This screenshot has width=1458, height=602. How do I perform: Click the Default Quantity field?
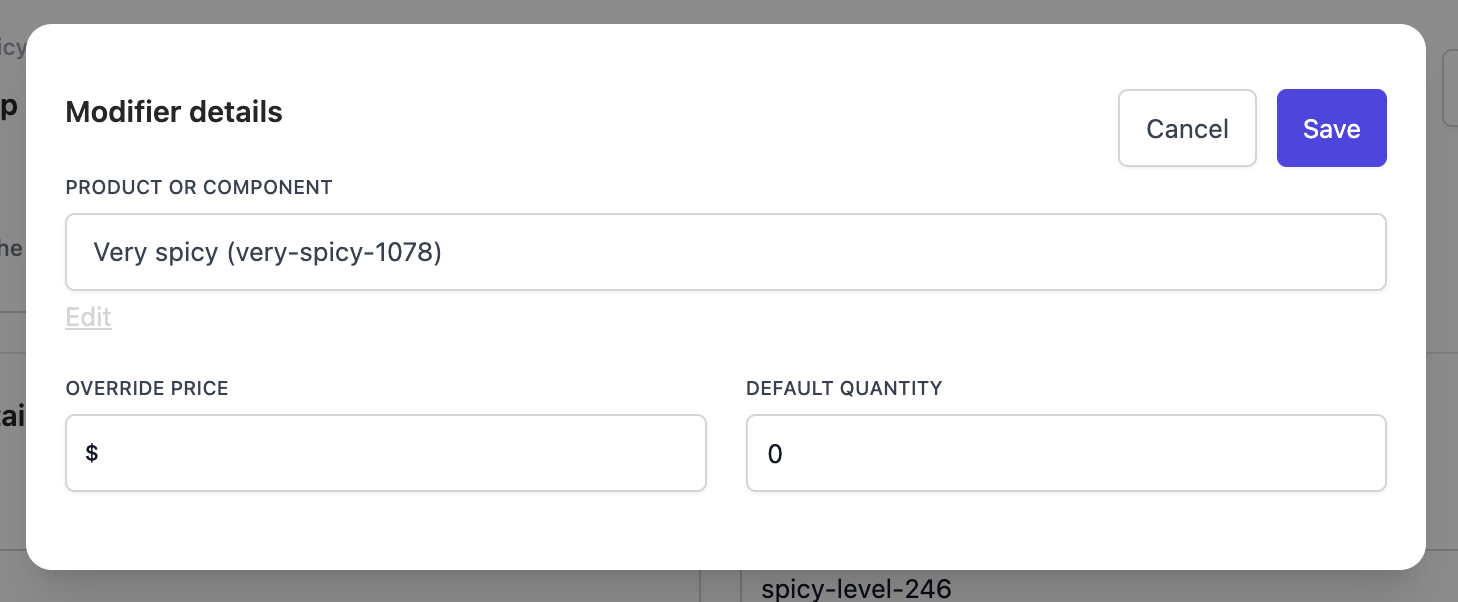(x=1065, y=452)
